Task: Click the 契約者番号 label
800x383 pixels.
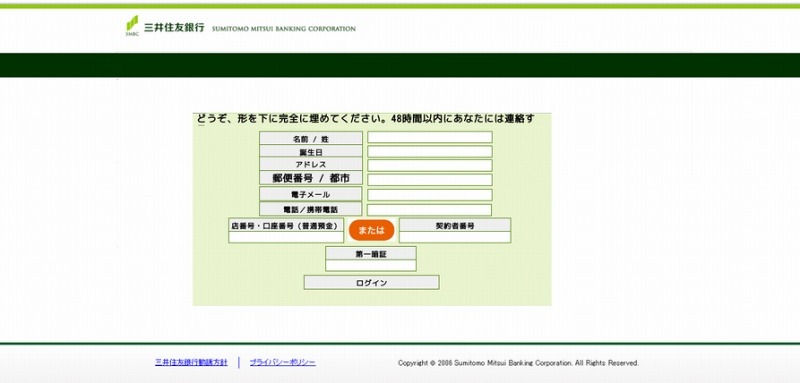Action: coord(455,225)
